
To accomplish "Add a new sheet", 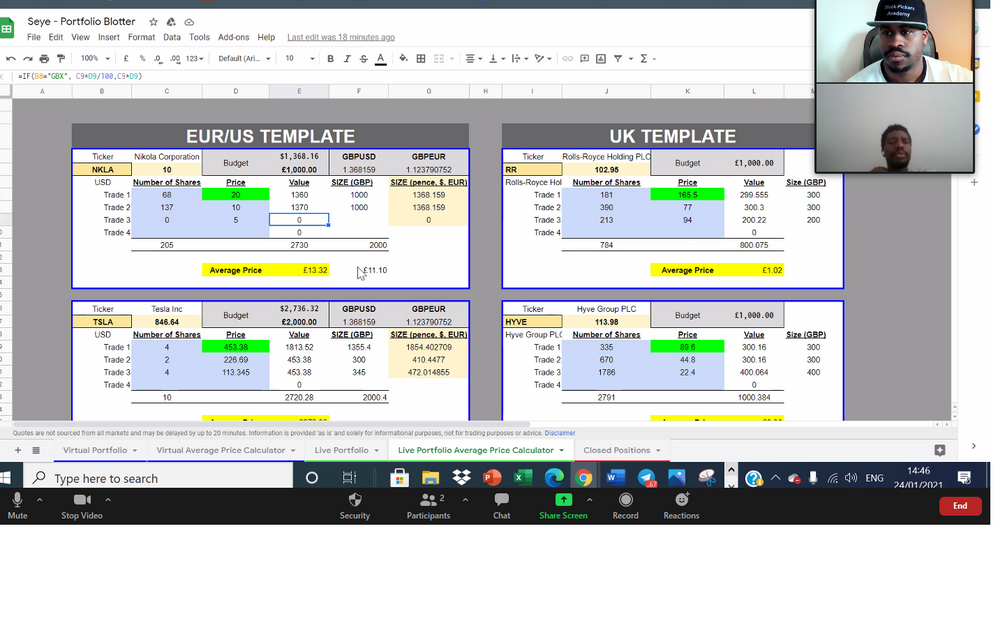I will [x=18, y=450].
